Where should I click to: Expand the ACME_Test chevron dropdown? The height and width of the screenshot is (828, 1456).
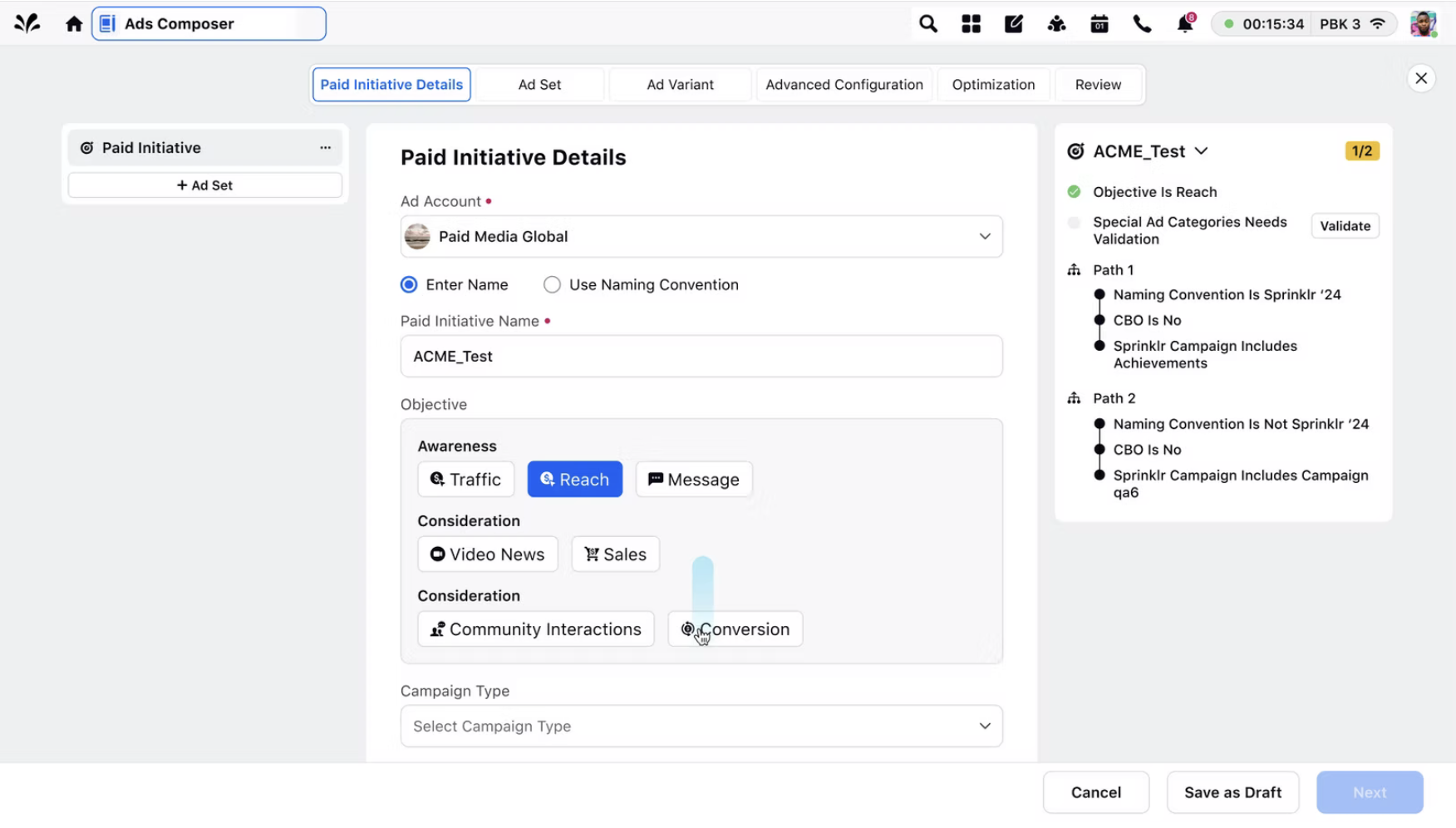1201,151
